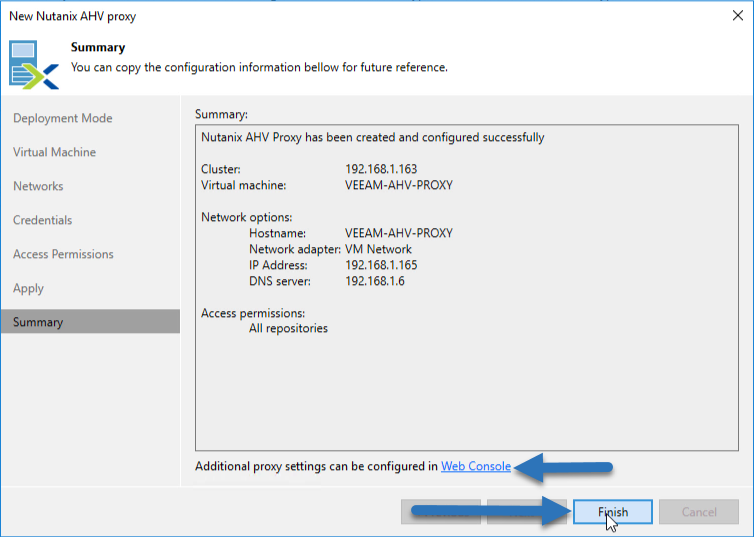Click the IP Address value 192.168.1.165
Viewport: 754px width, 537px height.
point(381,265)
